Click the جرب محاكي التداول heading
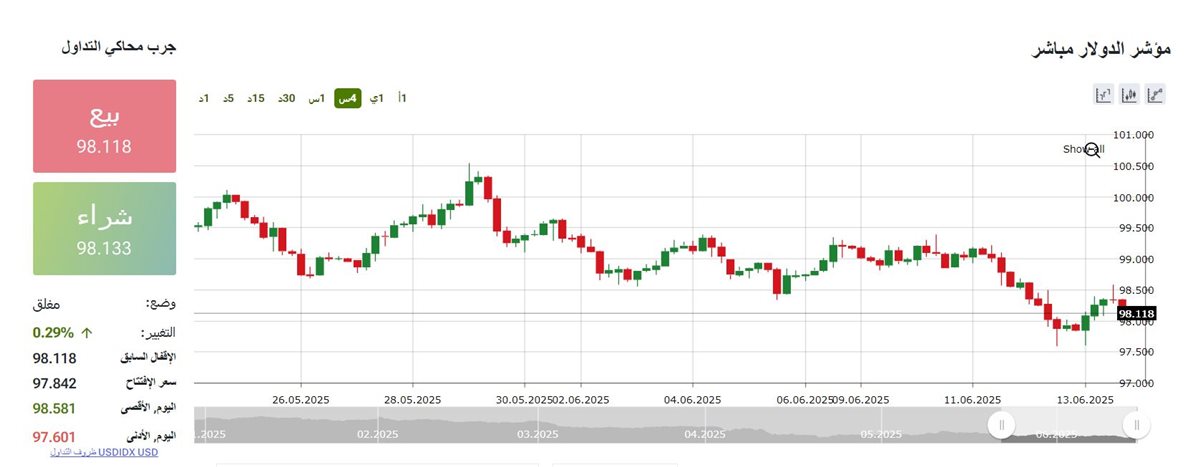 coord(119,48)
